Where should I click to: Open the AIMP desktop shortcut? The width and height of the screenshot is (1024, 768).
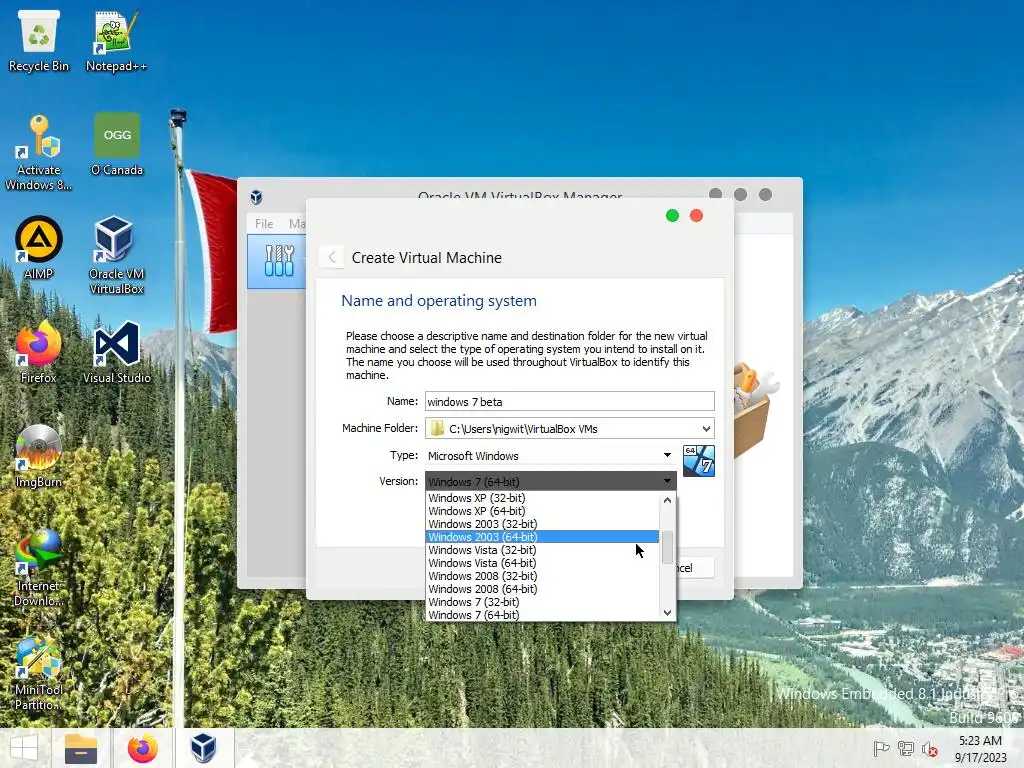pyautogui.click(x=39, y=248)
